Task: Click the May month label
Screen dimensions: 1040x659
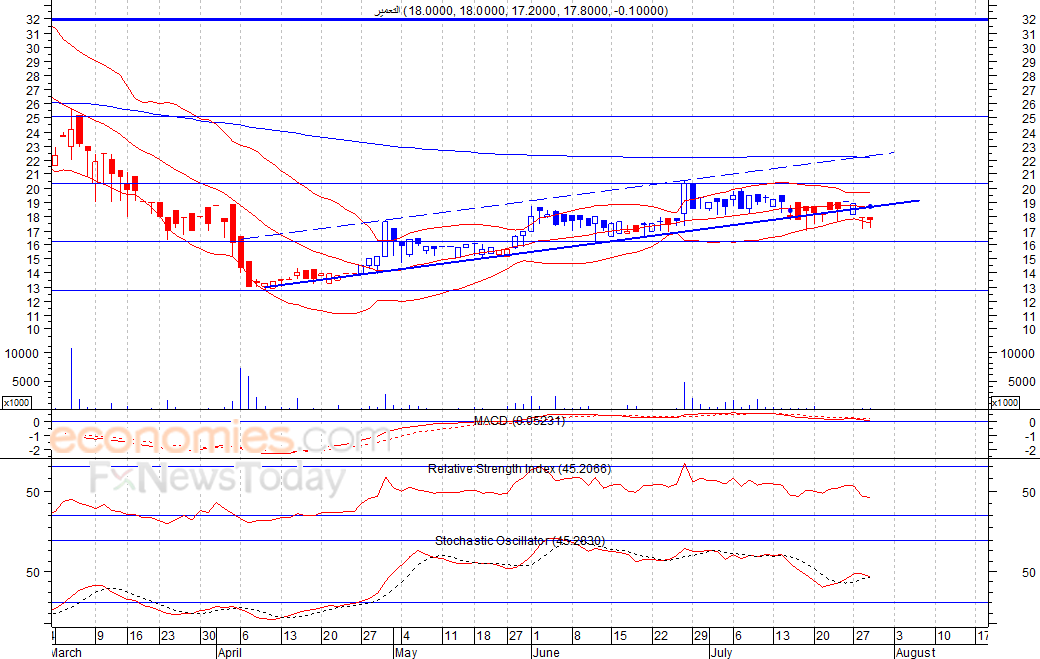Action: coord(405,652)
